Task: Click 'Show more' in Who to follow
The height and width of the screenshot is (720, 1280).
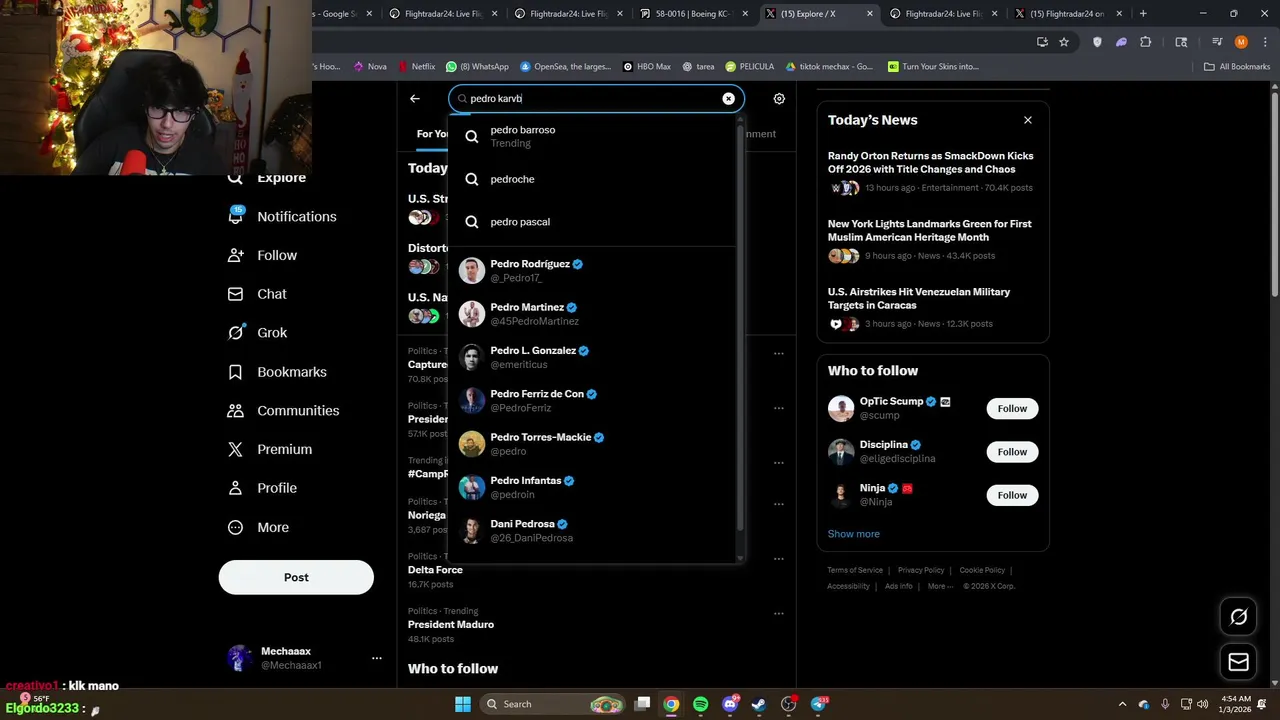Action: click(x=854, y=534)
